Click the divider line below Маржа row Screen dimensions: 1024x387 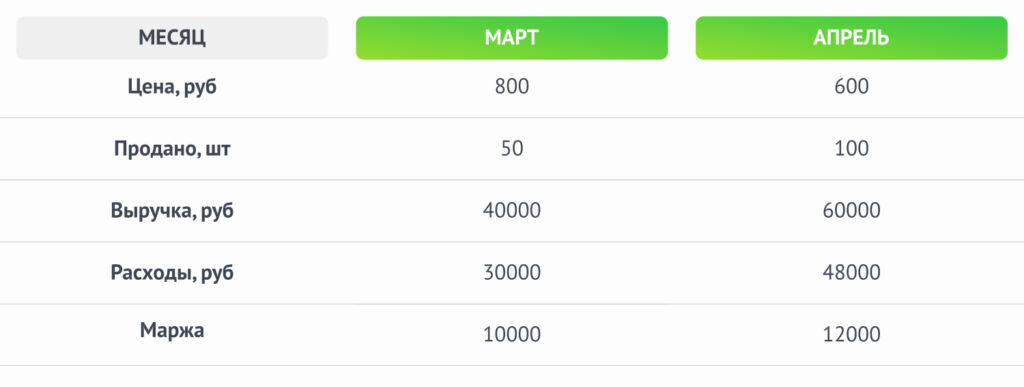pyautogui.click(x=512, y=365)
